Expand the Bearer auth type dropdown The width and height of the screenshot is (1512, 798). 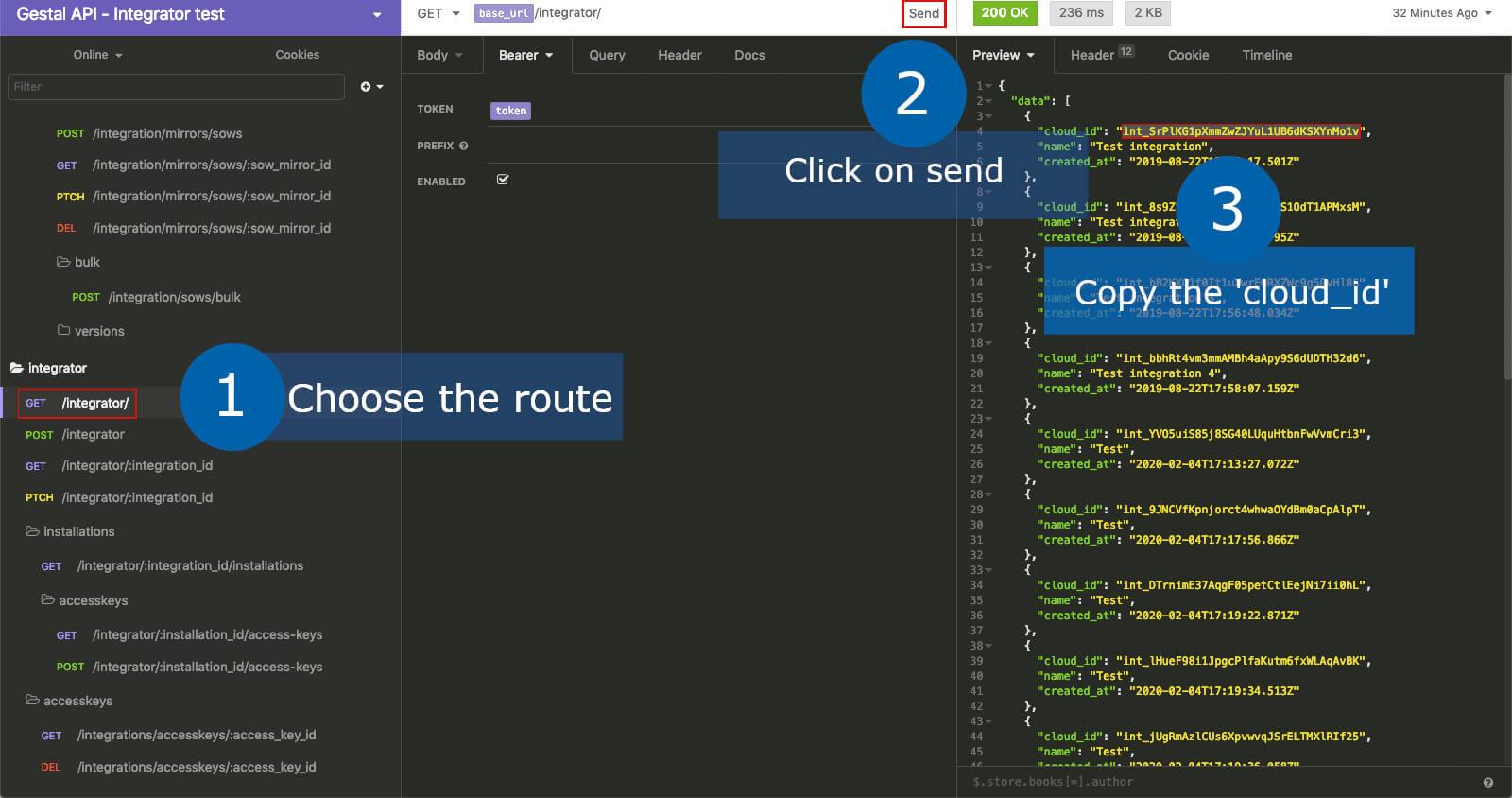tap(526, 55)
